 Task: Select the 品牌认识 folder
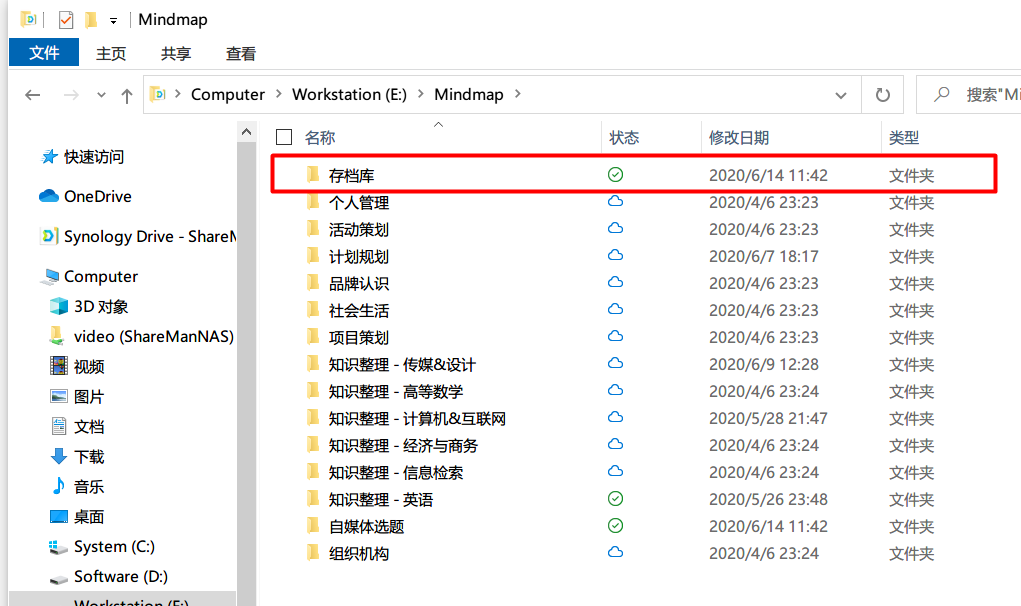point(359,284)
